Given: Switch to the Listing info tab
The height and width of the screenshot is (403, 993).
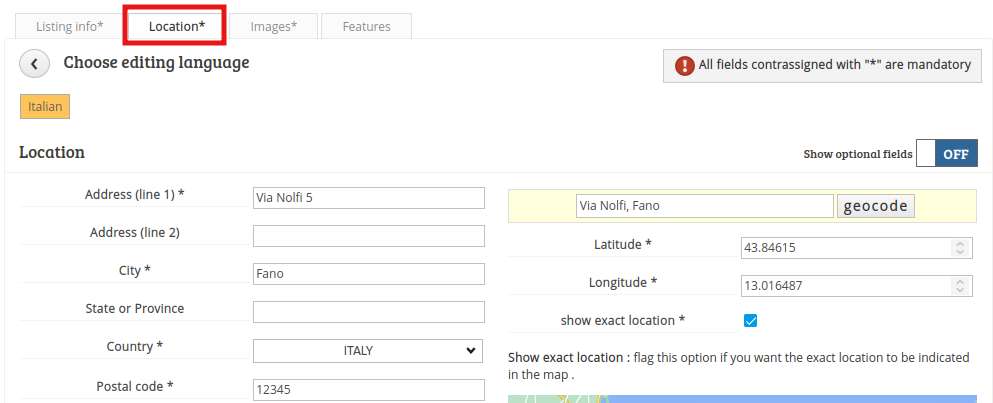Looking at the screenshot, I should coord(70,27).
